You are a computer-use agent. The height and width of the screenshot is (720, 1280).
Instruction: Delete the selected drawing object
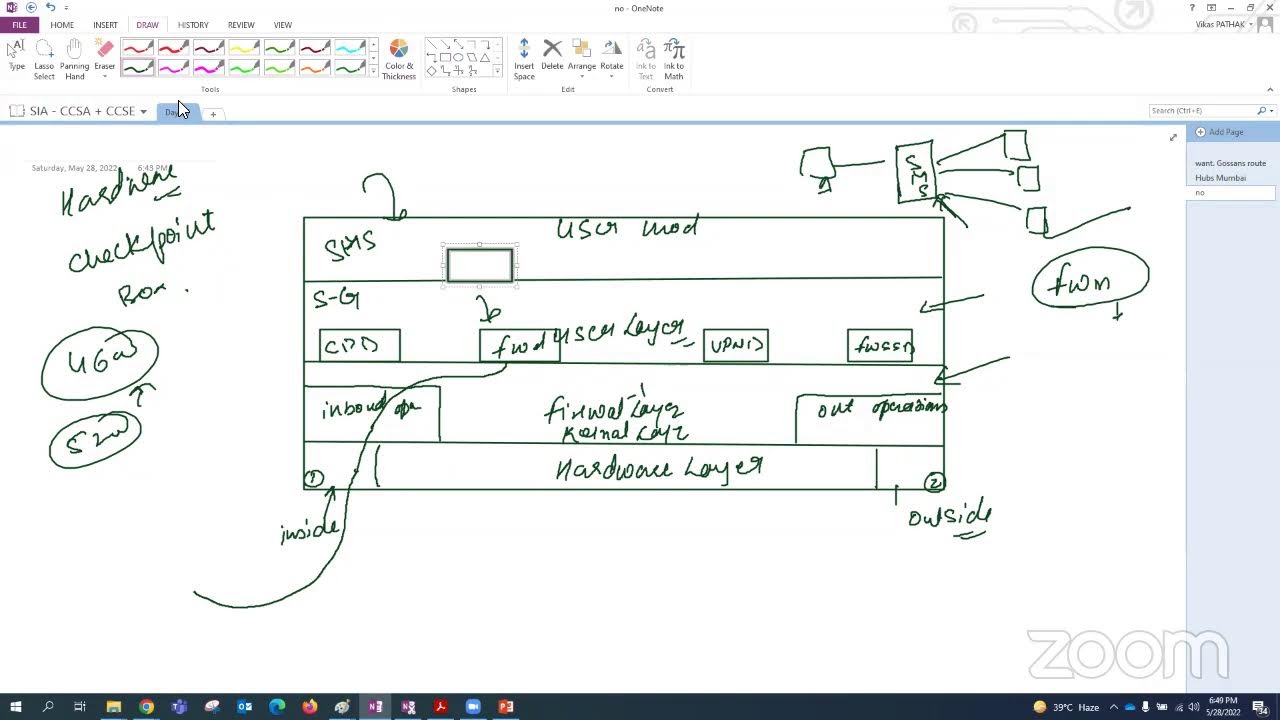pyautogui.click(x=552, y=55)
